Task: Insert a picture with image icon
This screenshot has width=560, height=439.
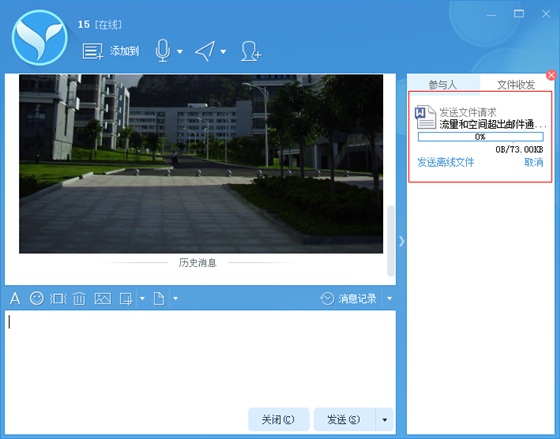Action: click(x=103, y=299)
